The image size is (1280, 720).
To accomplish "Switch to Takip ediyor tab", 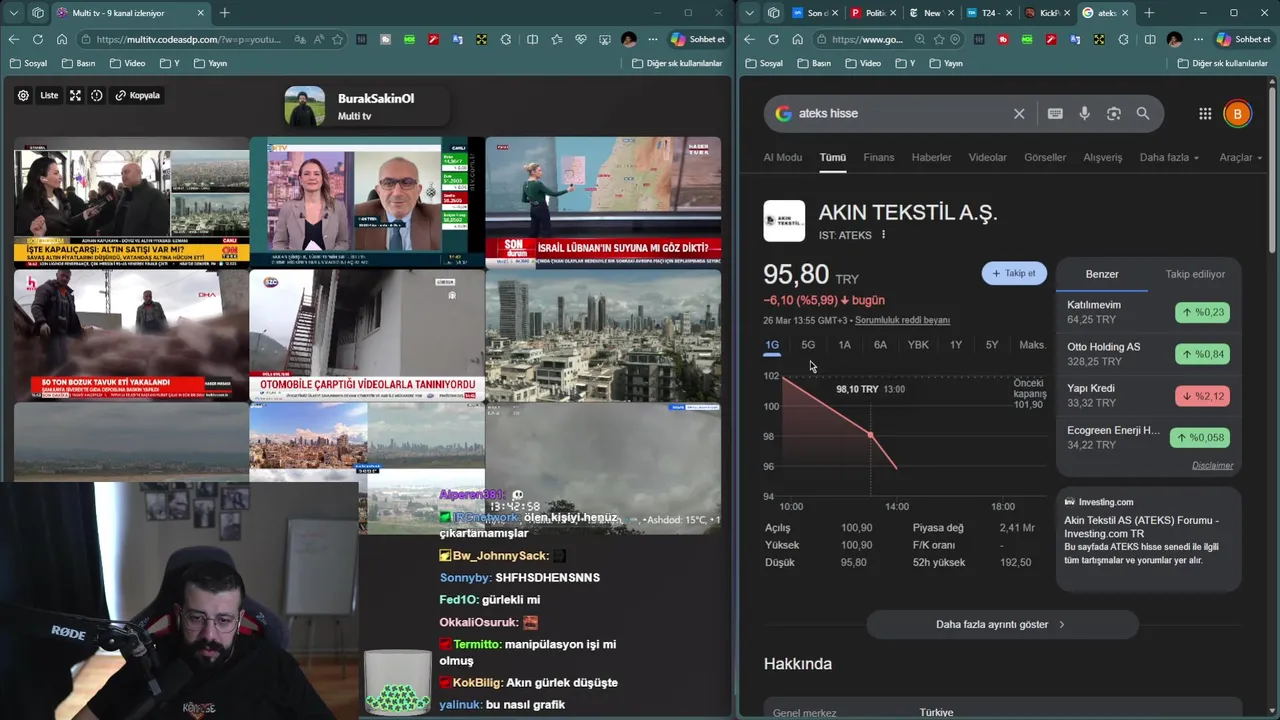I will (1195, 274).
